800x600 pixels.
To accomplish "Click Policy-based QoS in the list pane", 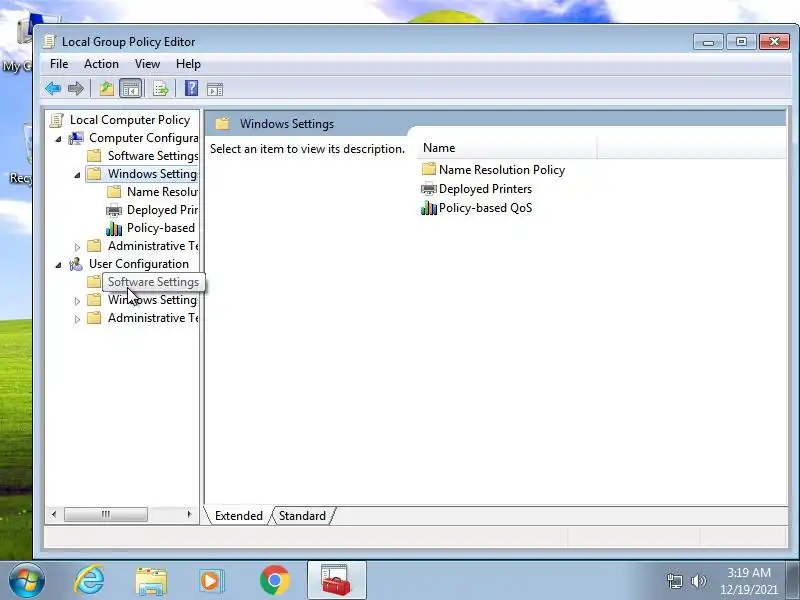I will [x=485, y=208].
